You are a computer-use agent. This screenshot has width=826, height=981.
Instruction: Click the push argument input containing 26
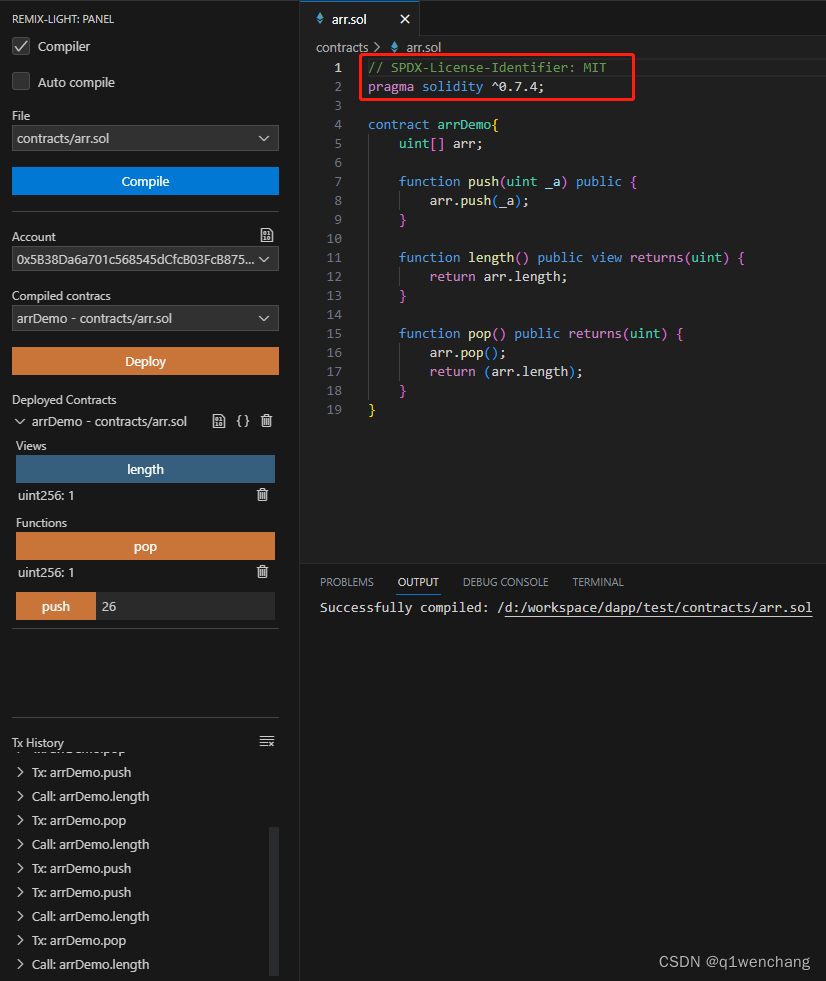tap(185, 605)
